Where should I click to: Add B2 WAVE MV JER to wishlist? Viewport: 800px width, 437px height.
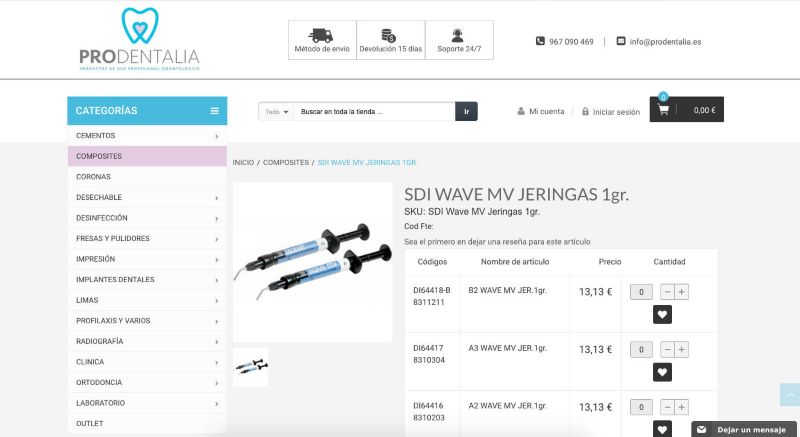(x=662, y=315)
